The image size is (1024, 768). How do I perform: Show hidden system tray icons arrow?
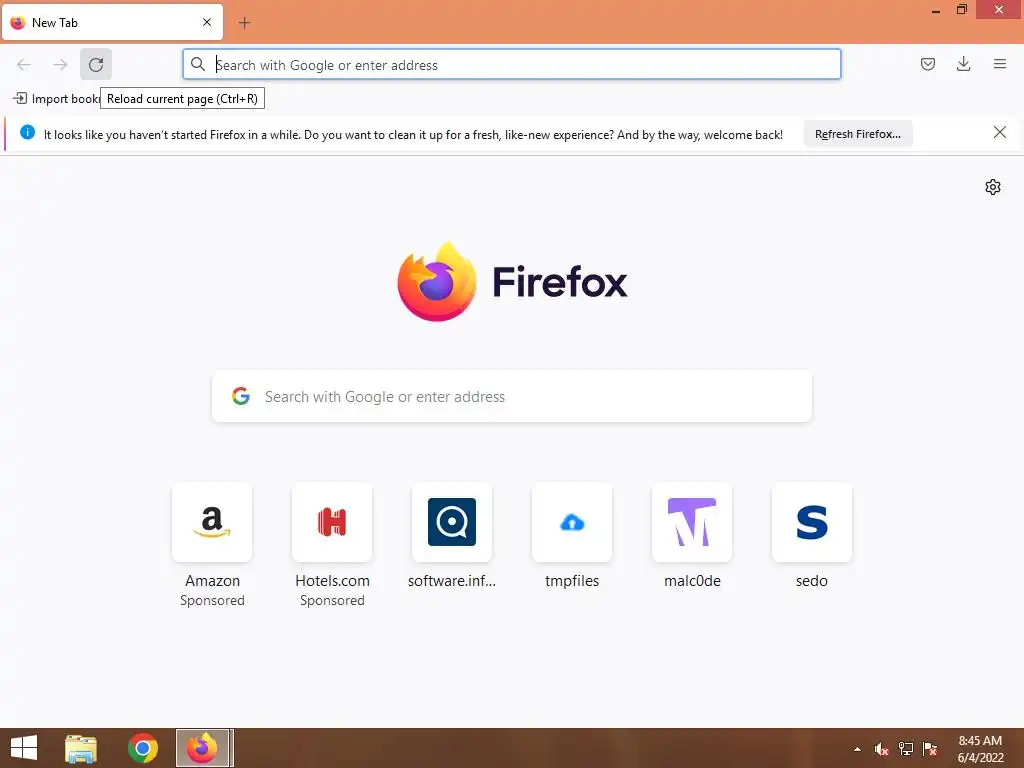point(857,749)
